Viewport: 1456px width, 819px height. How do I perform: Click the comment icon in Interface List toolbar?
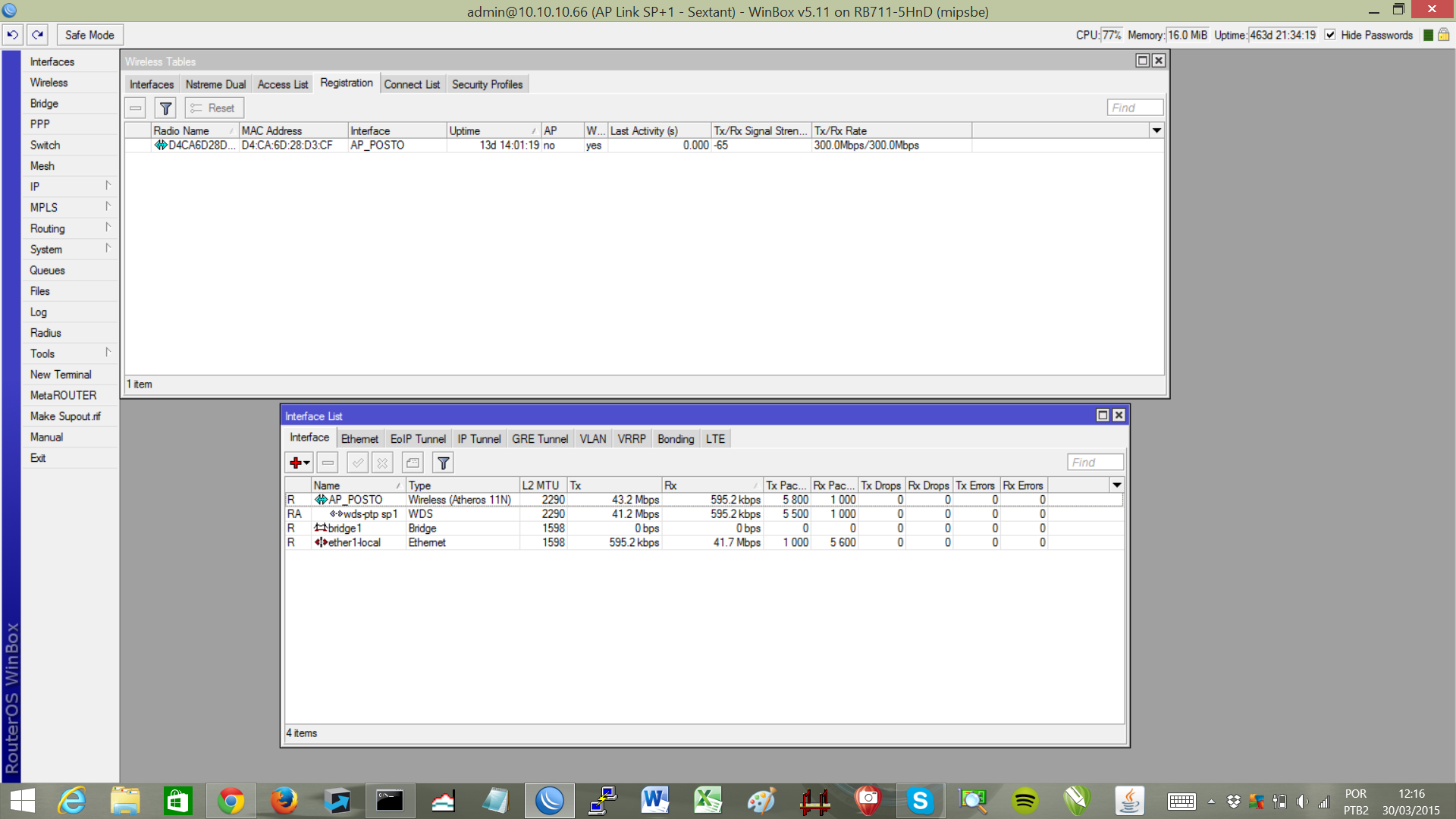pyautogui.click(x=413, y=463)
